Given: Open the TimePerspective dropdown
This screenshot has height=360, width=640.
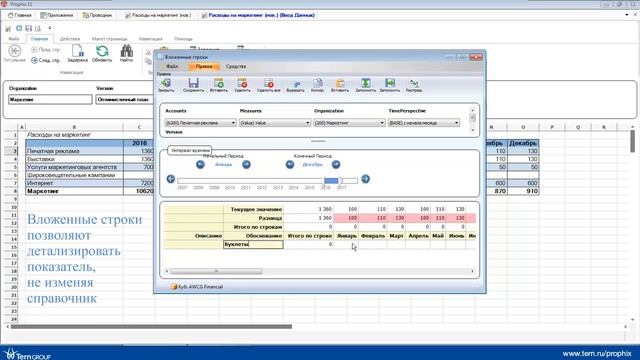Looking at the screenshot, I should 424,122.
